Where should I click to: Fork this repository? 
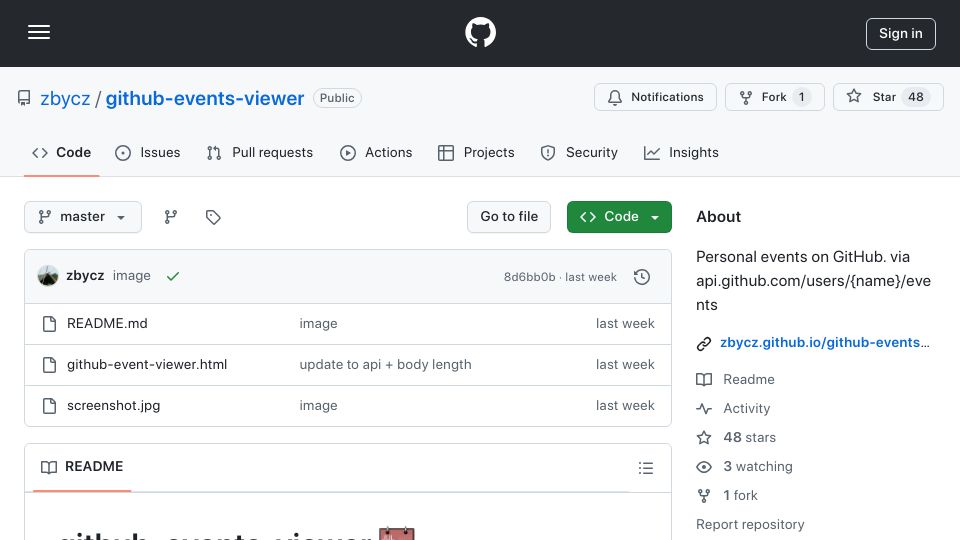[x=774, y=97]
